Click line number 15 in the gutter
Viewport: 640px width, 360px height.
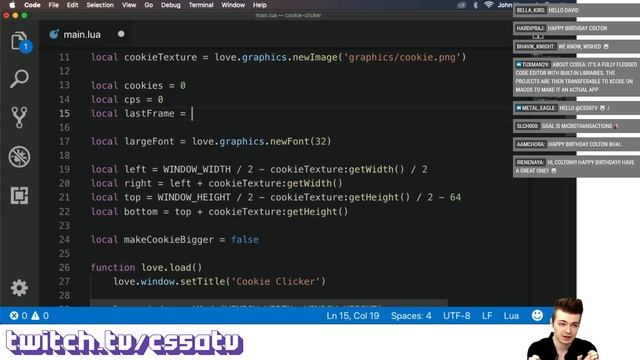tap(64, 113)
